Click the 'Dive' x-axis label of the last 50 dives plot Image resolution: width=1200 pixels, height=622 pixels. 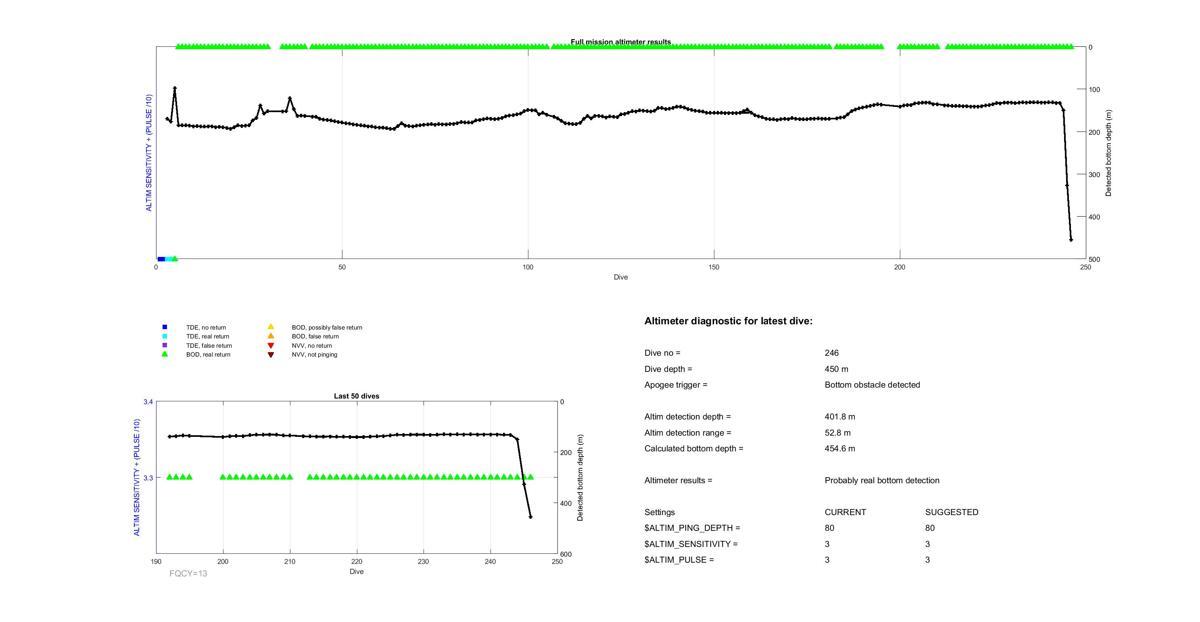[x=357, y=572]
